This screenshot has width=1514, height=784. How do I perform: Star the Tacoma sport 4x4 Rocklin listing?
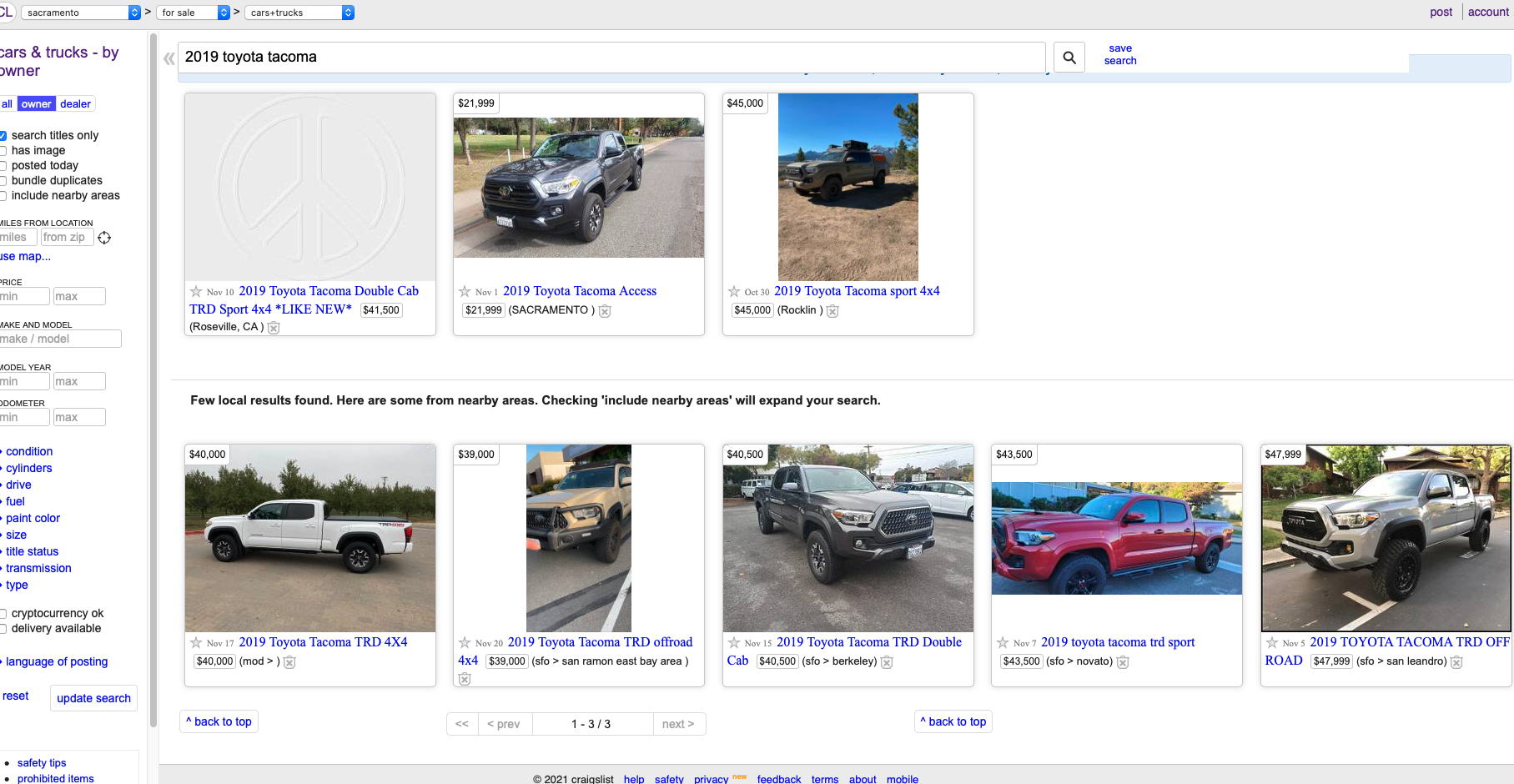click(734, 291)
